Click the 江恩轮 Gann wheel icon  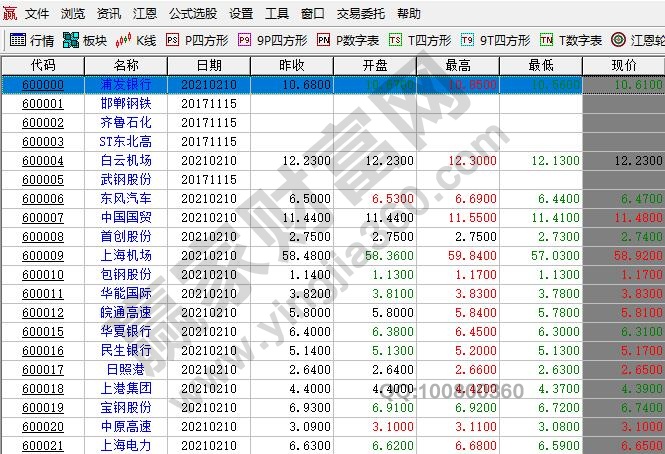618,40
